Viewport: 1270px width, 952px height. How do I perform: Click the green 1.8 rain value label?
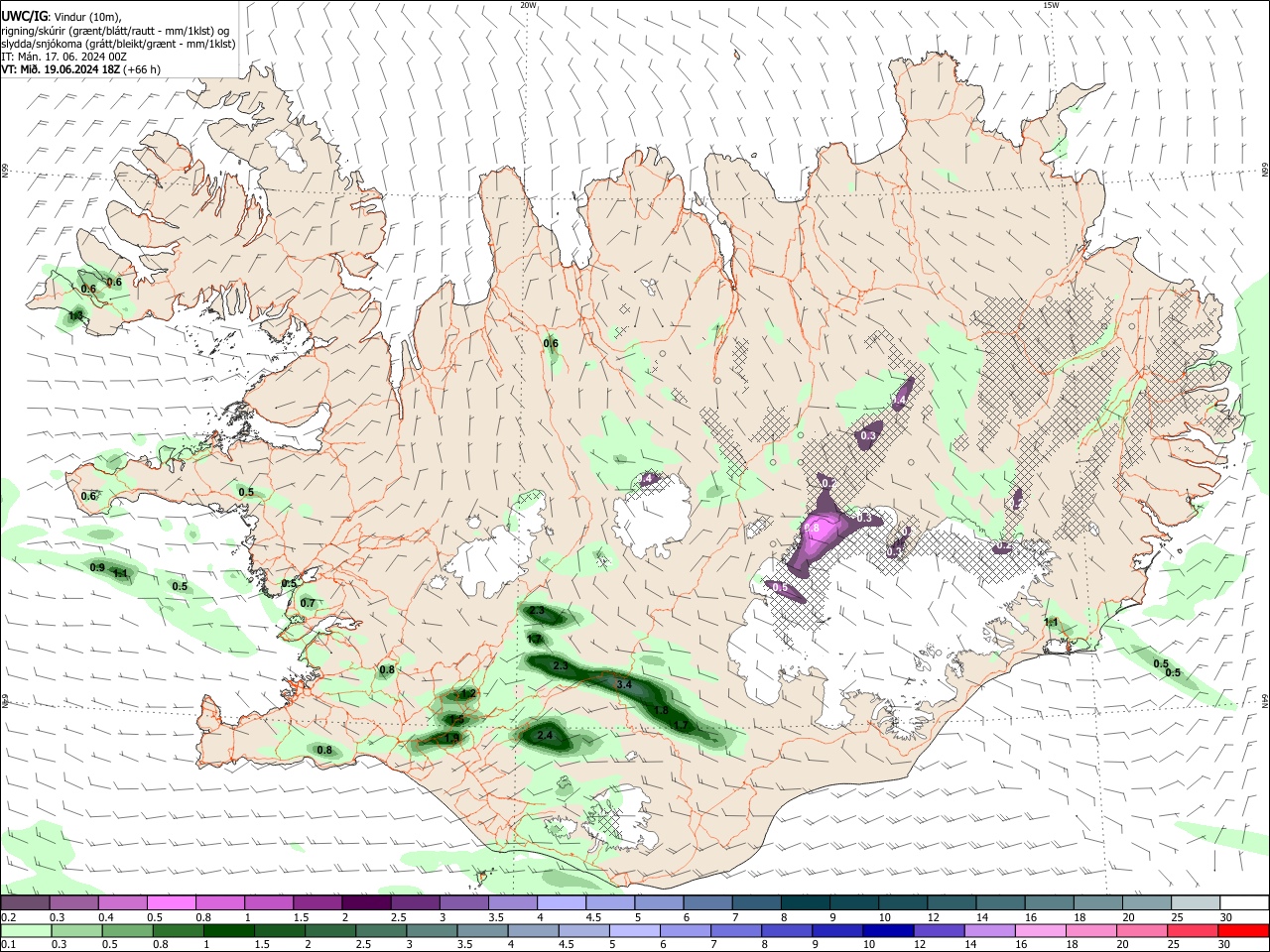[x=662, y=711]
